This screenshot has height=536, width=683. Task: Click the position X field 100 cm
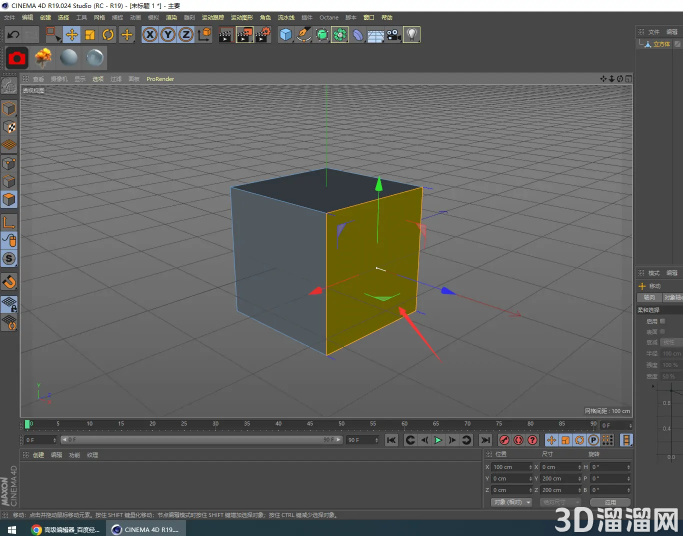coord(512,467)
